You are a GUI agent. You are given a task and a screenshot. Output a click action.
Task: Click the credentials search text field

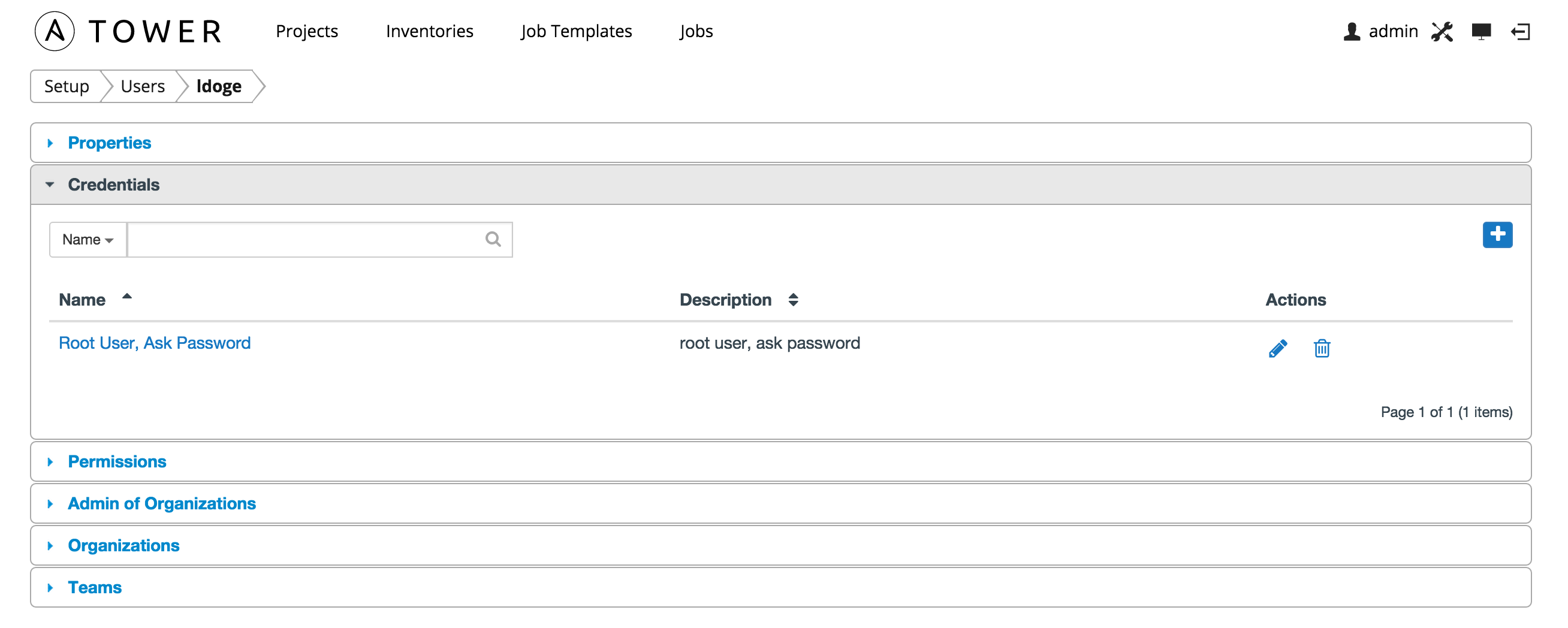point(304,240)
